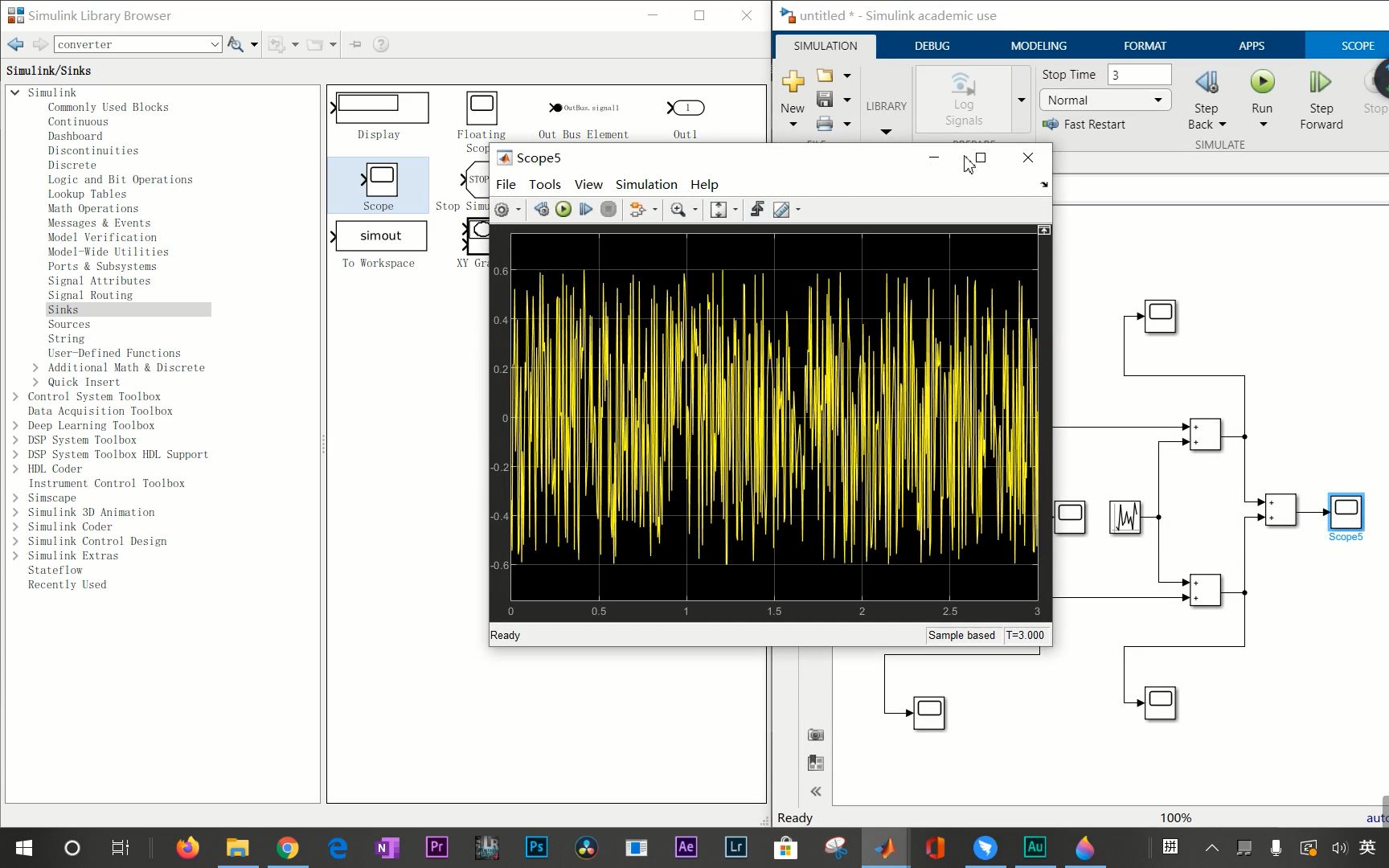The height and width of the screenshot is (868, 1389).
Task: Select Scope5 block in model canvas
Action: [1346, 511]
